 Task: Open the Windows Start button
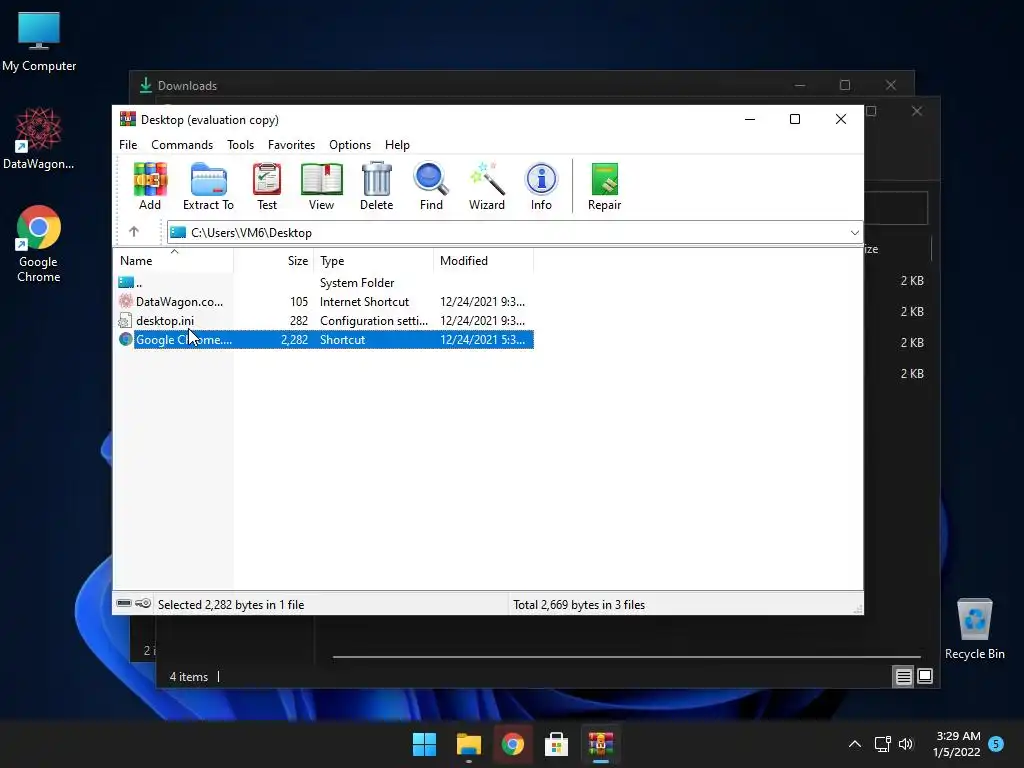pos(424,744)
